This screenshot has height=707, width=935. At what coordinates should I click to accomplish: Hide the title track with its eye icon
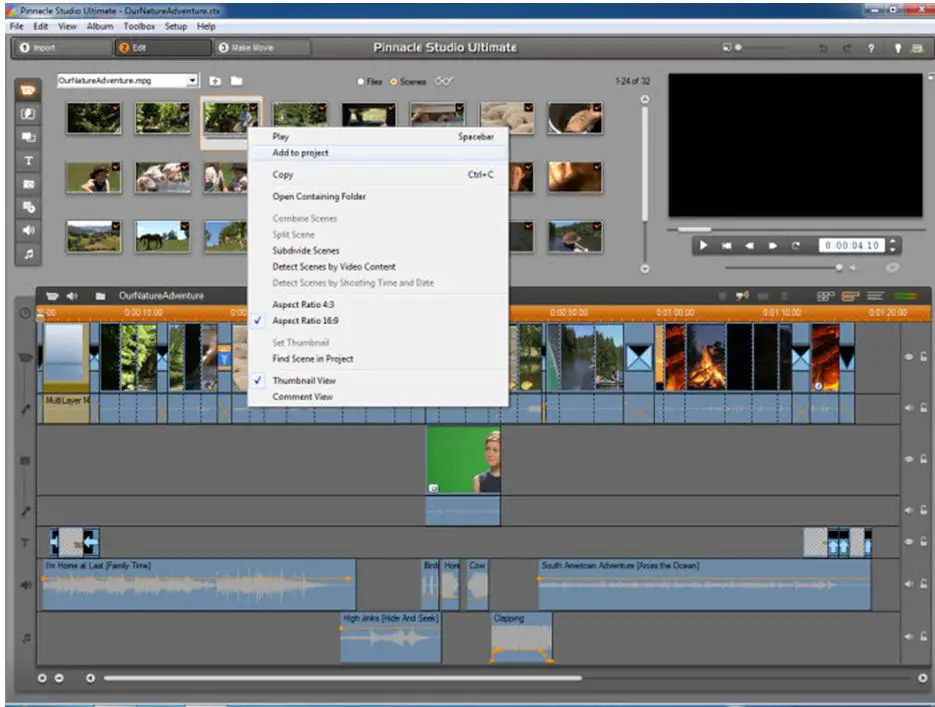click(x=909, y=542)
